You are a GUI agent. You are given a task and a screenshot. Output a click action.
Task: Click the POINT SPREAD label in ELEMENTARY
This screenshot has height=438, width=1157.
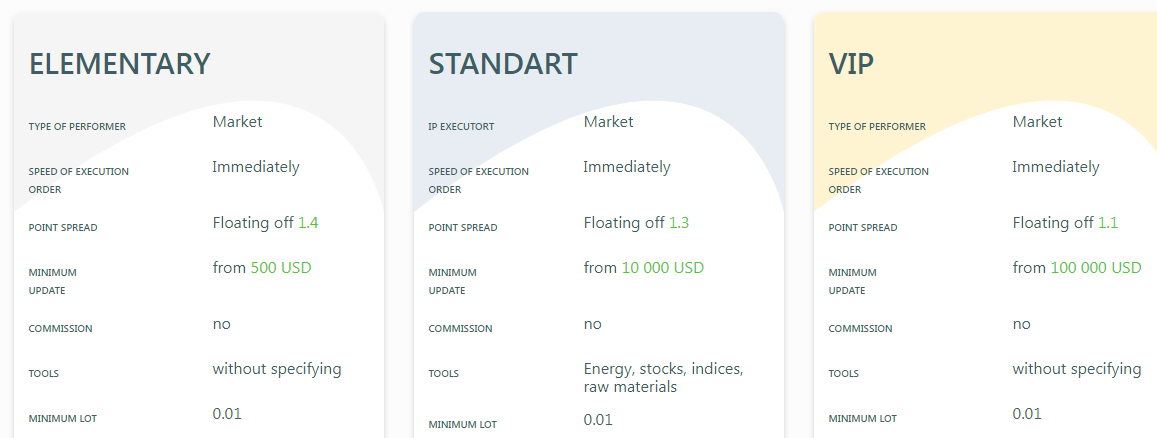[63, 228]
